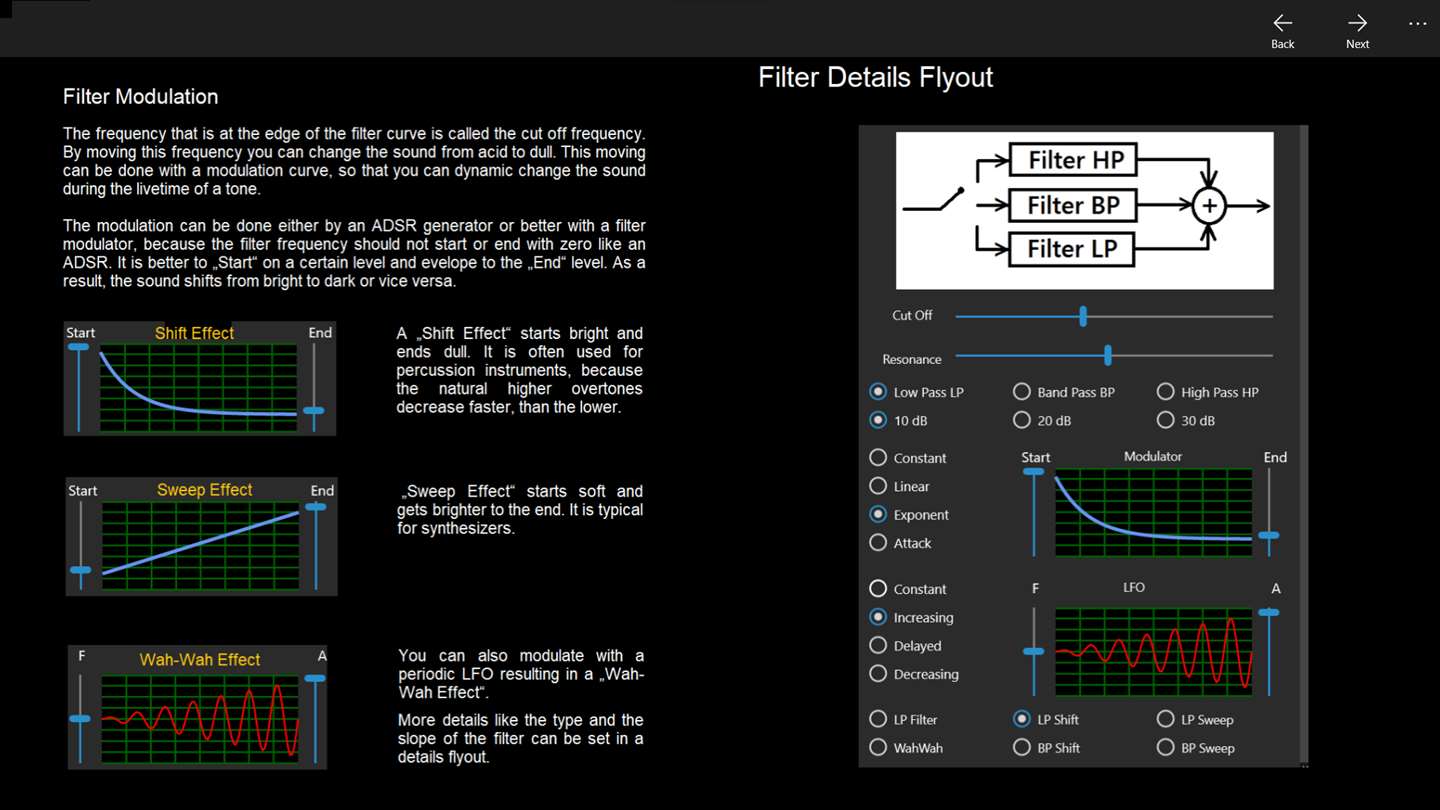Click the Wah-Wah Effect waveform graph
The image size is (1440, 810).
pyautogui.click(x=200, y=718)
